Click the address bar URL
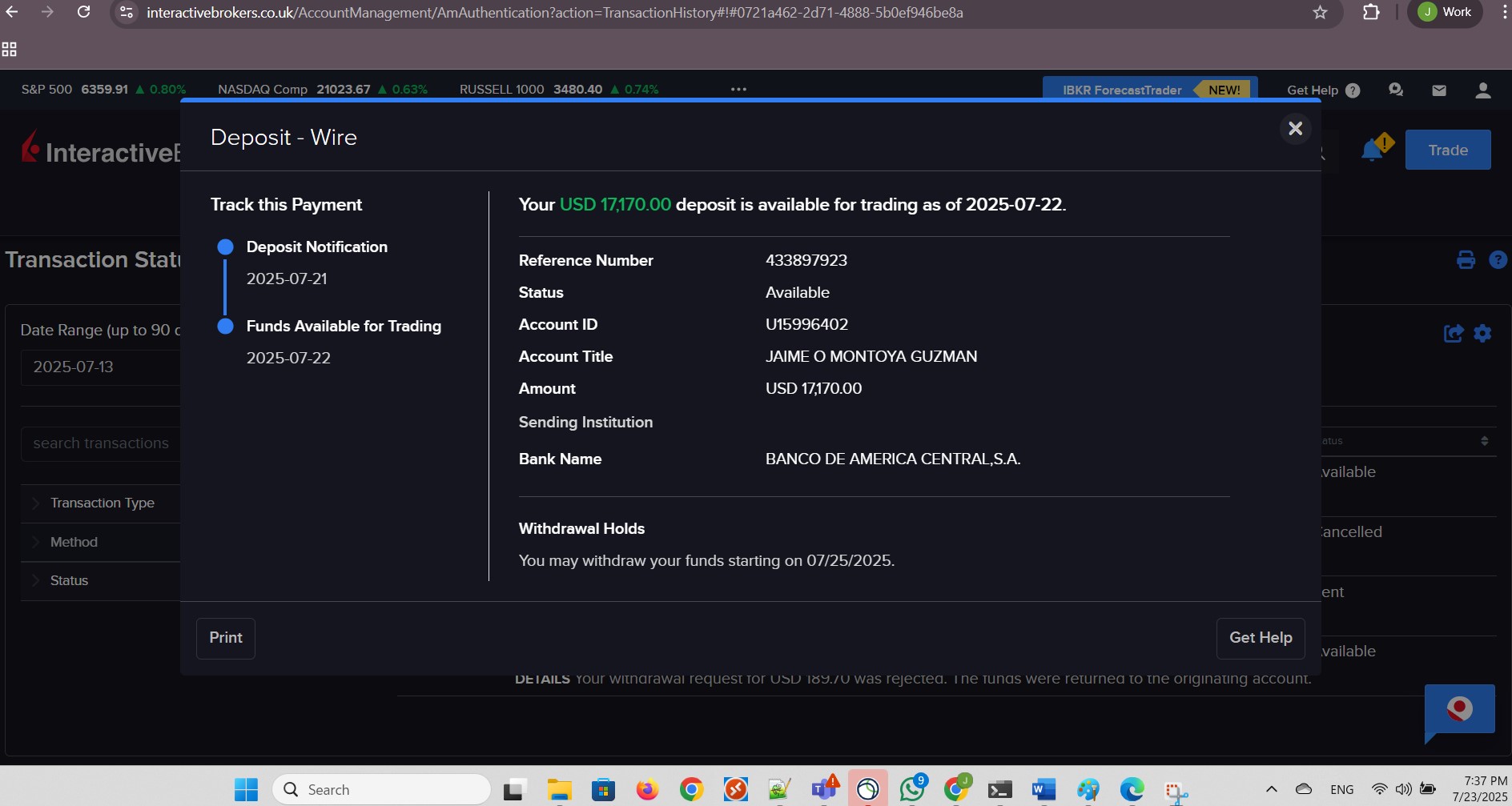Image resolution: width=1512 pixels, height=806 pixels. (x=554, y=13)
